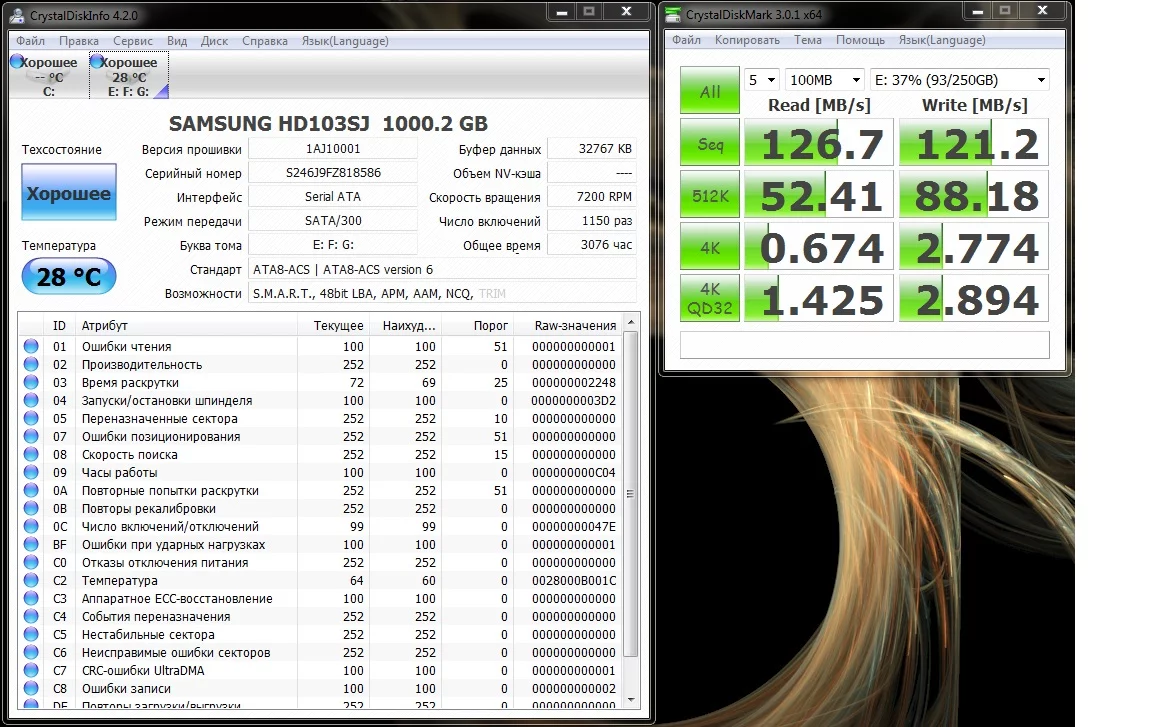This screenshot has width=1152, height=727.
Task: Click the empty comment field below the results
Action: tap(864, 345)
